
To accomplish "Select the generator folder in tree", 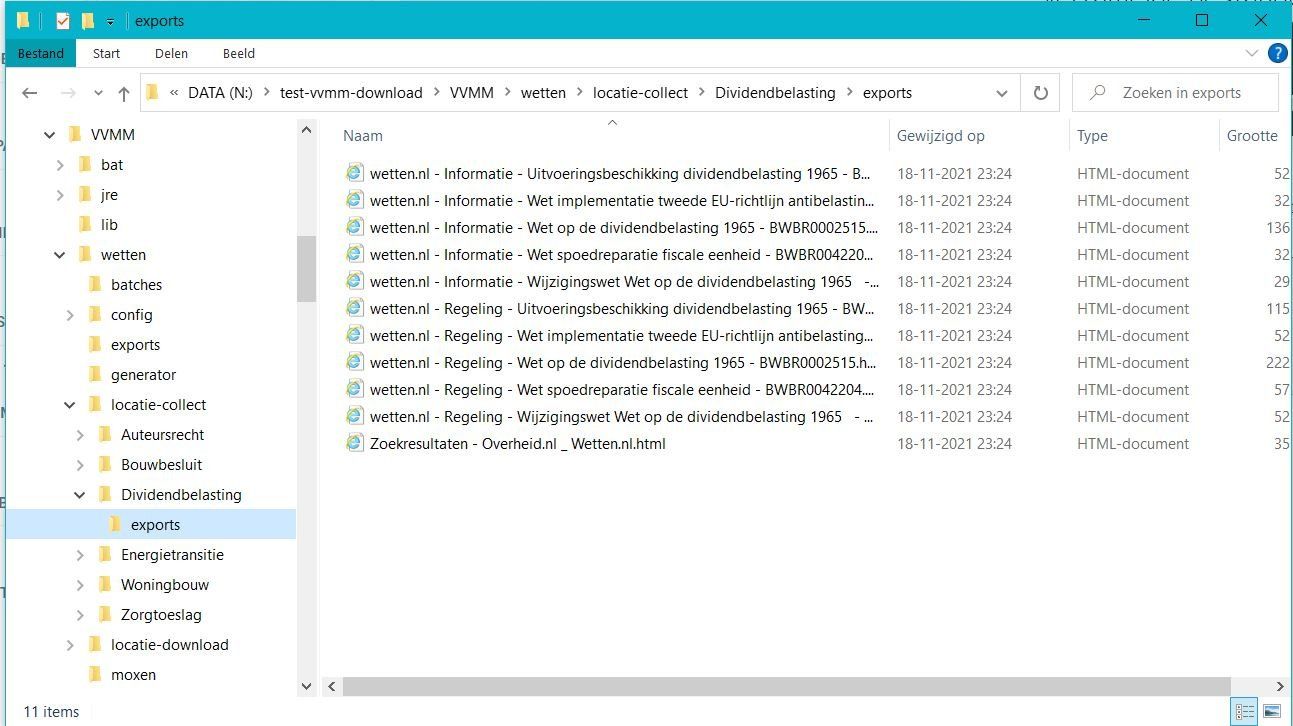I will (x=143, y=375).
